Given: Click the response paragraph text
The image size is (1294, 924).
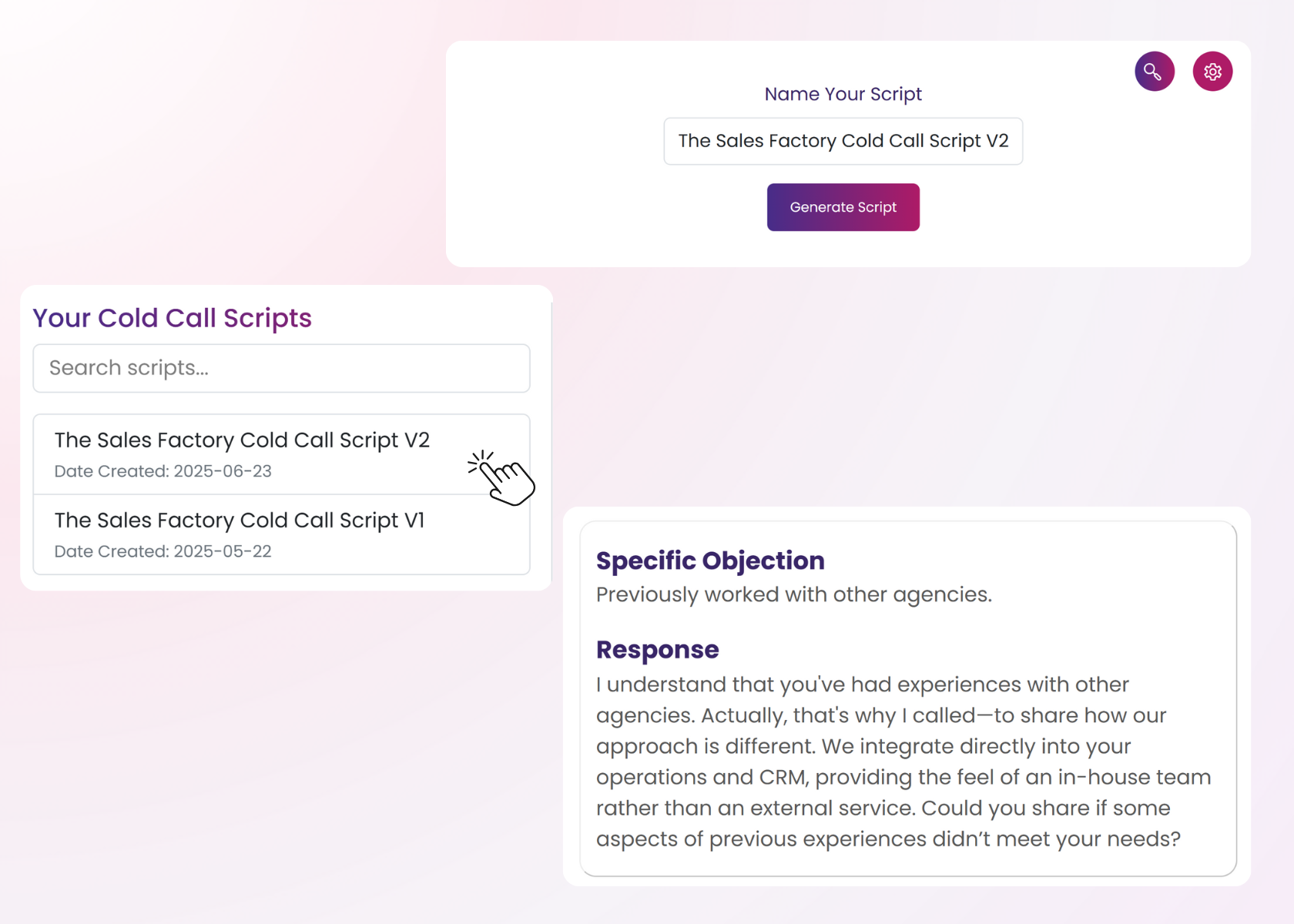Looking at the screenshot, I should click(903, 762).
